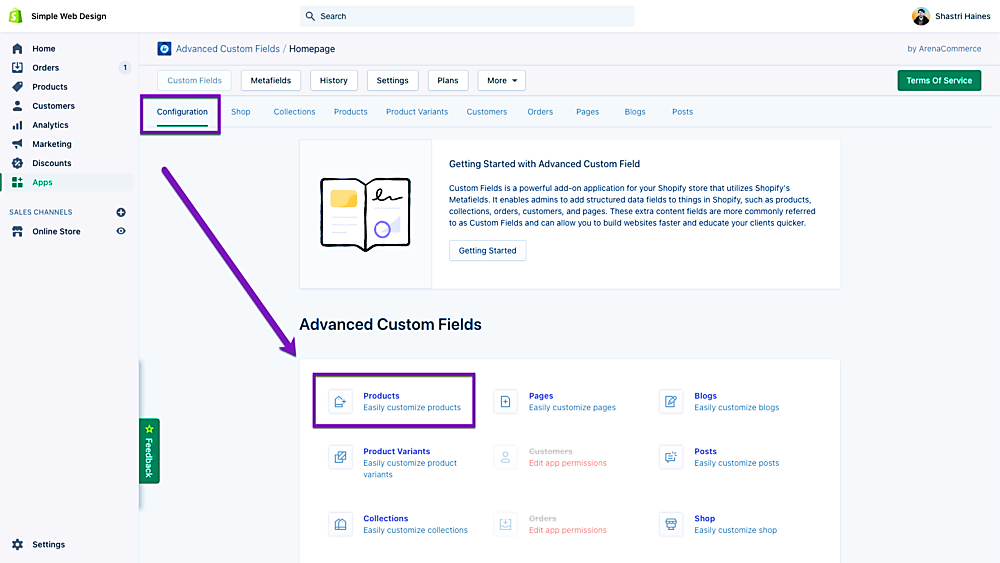Click the Products customize card icon
1000x563 pixels.
(340, 402)
